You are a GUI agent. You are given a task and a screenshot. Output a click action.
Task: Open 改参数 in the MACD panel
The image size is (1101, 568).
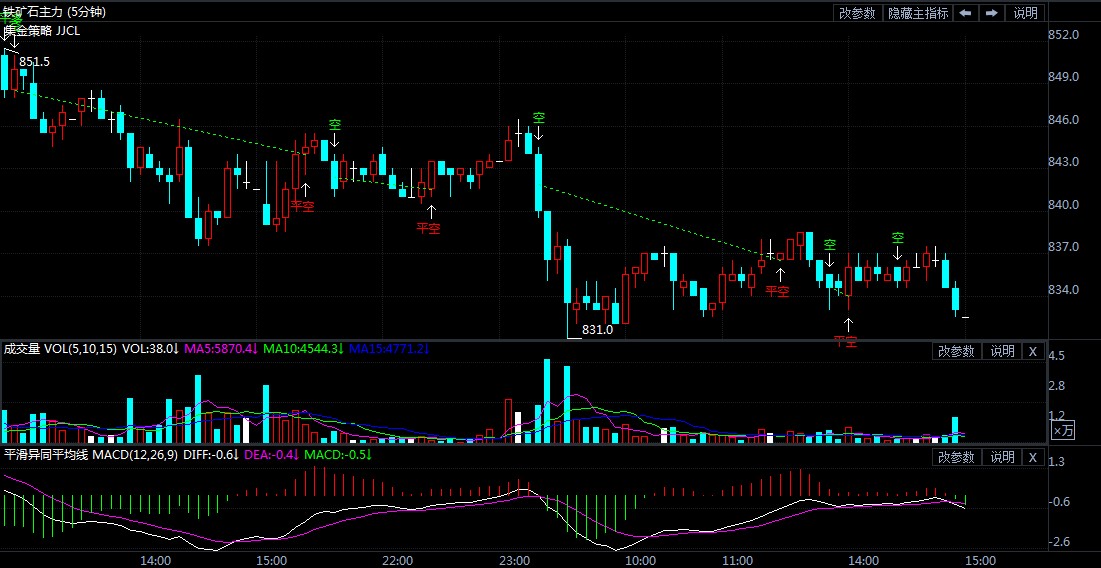coord(955,457)
